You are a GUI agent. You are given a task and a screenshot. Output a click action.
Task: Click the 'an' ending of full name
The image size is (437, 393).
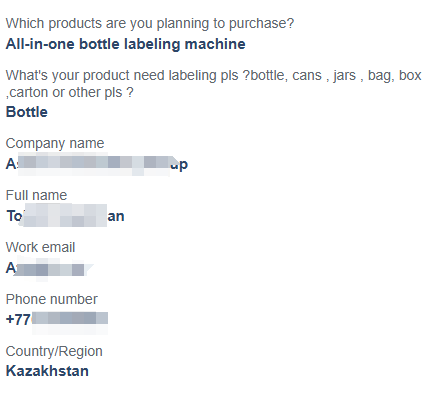point(116,216)
